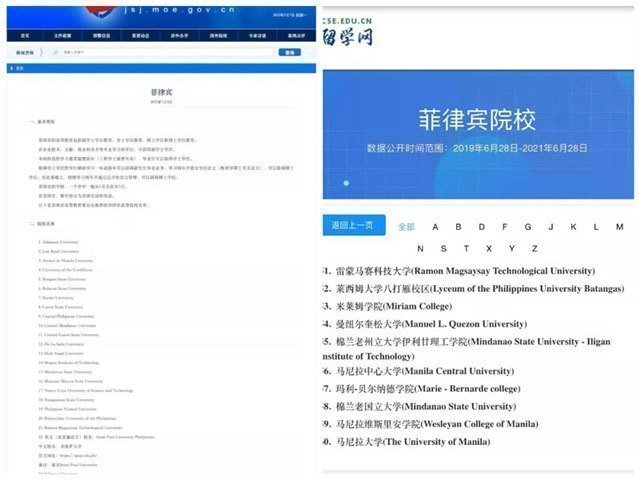Viewport: 639px width, 479px height.
Task: Click the blue 查询 search button
Action: click(290, 52)
